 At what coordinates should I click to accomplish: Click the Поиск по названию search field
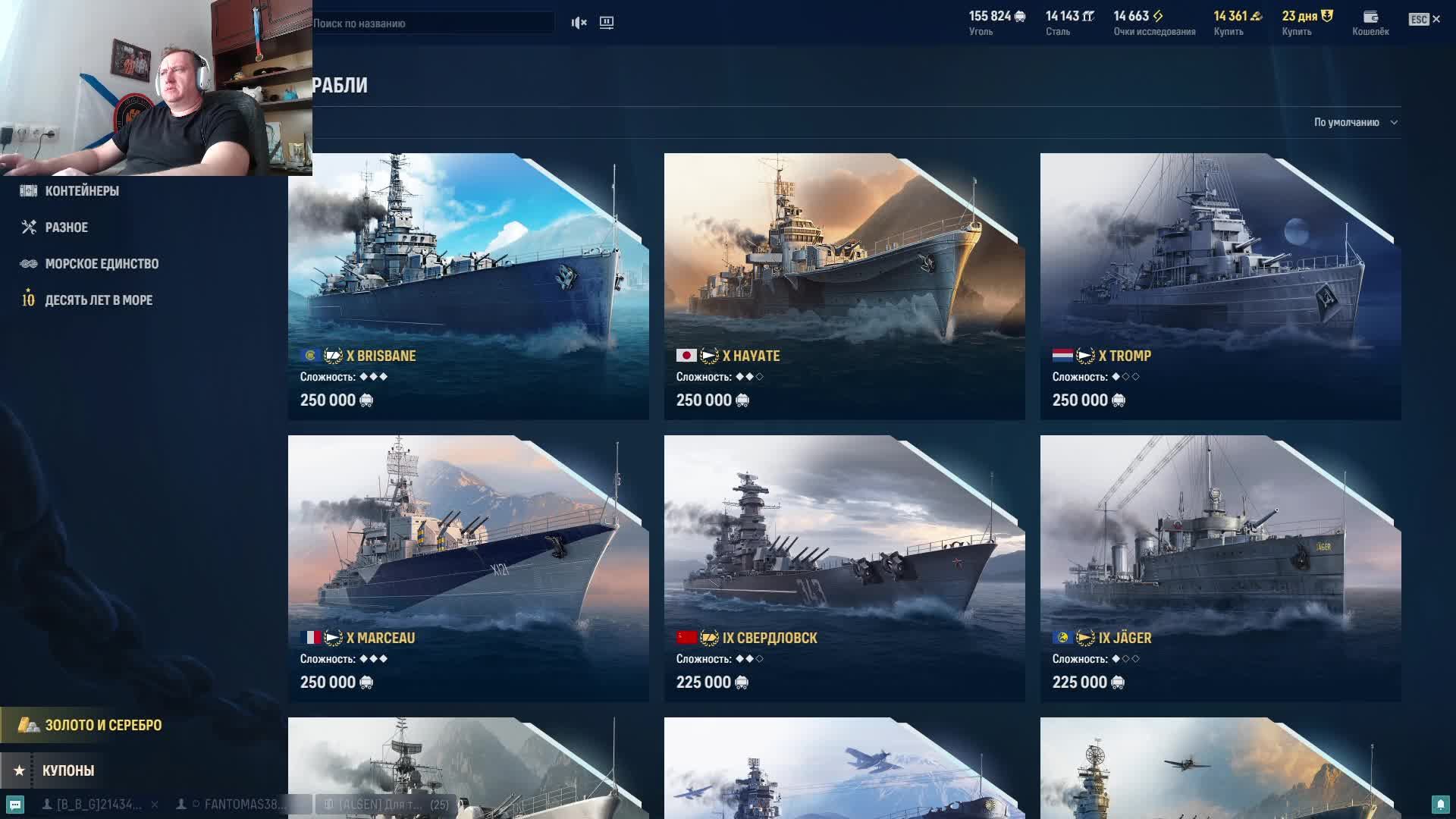(x=432, y=23)
